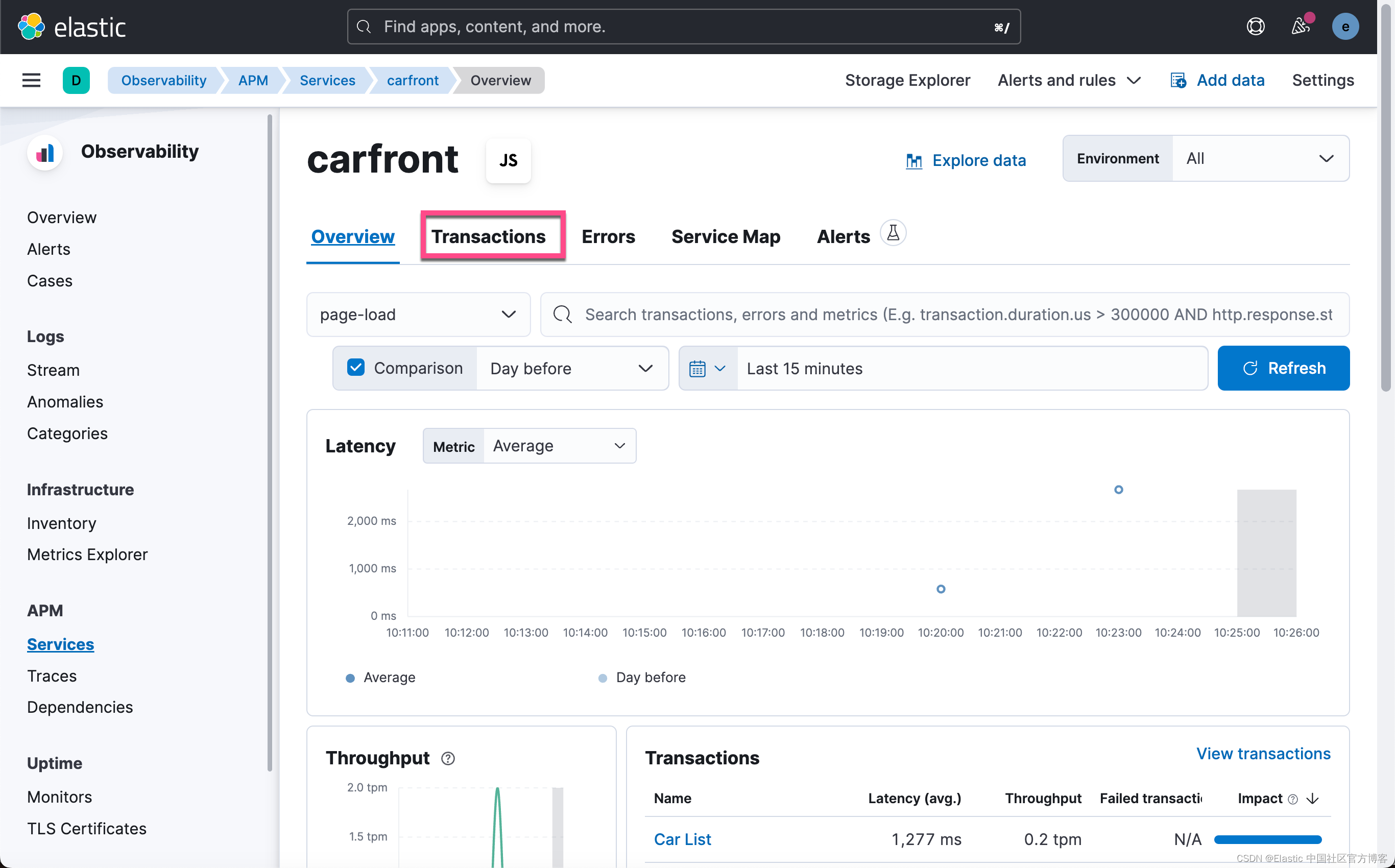Open the calendar quick date menu
Viewport: 1395px width, 868px height.
click(x=708, y=369)
